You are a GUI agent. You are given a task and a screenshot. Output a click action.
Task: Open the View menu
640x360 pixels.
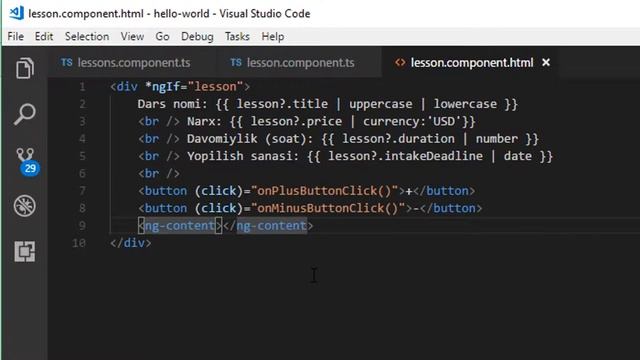[132, 36]
